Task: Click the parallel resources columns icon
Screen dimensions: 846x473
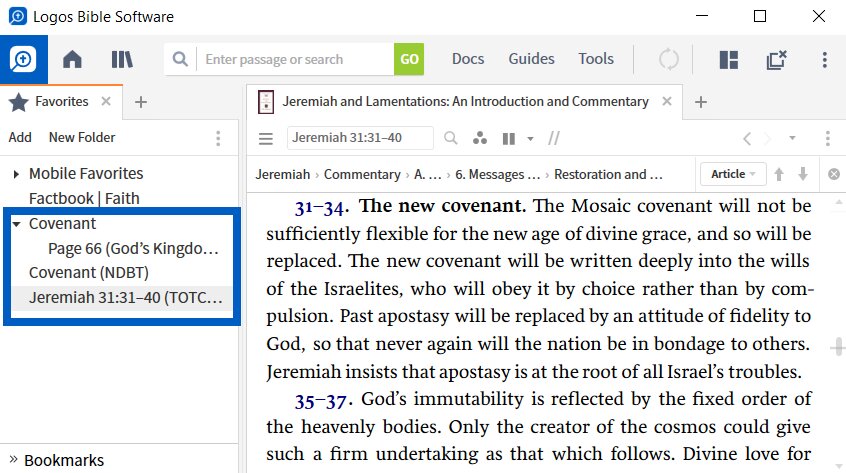Action: (x=508, y=139)
